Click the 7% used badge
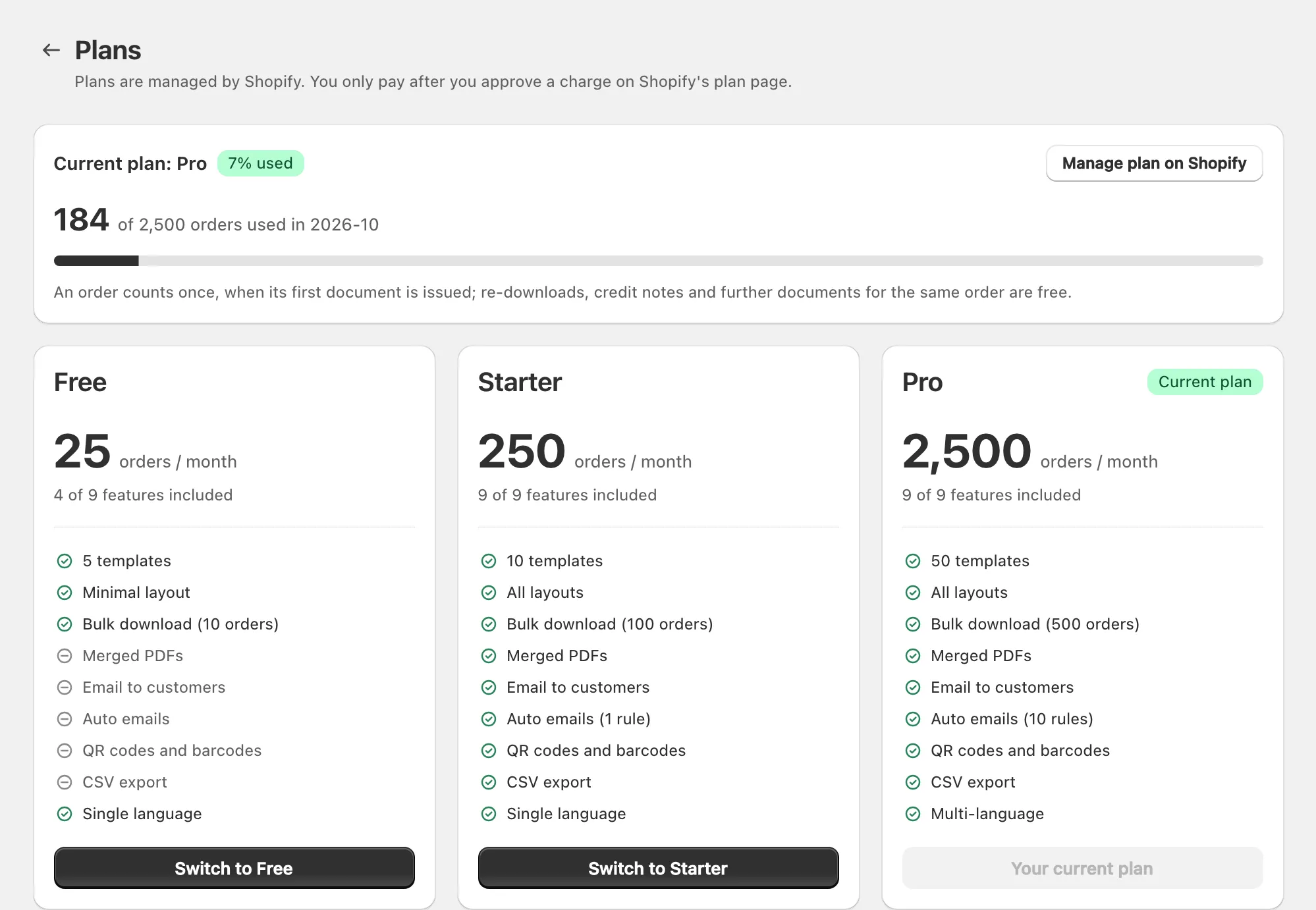Image resolution: width=1316 pixels, height=910 pixels. click(260, 163)
